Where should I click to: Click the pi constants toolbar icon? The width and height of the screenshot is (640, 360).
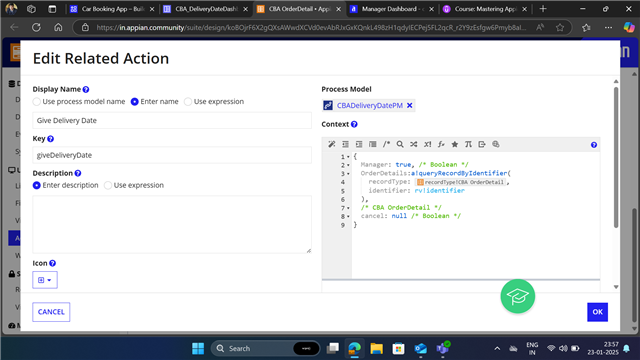pyautogui.click(x=468, y=144)
